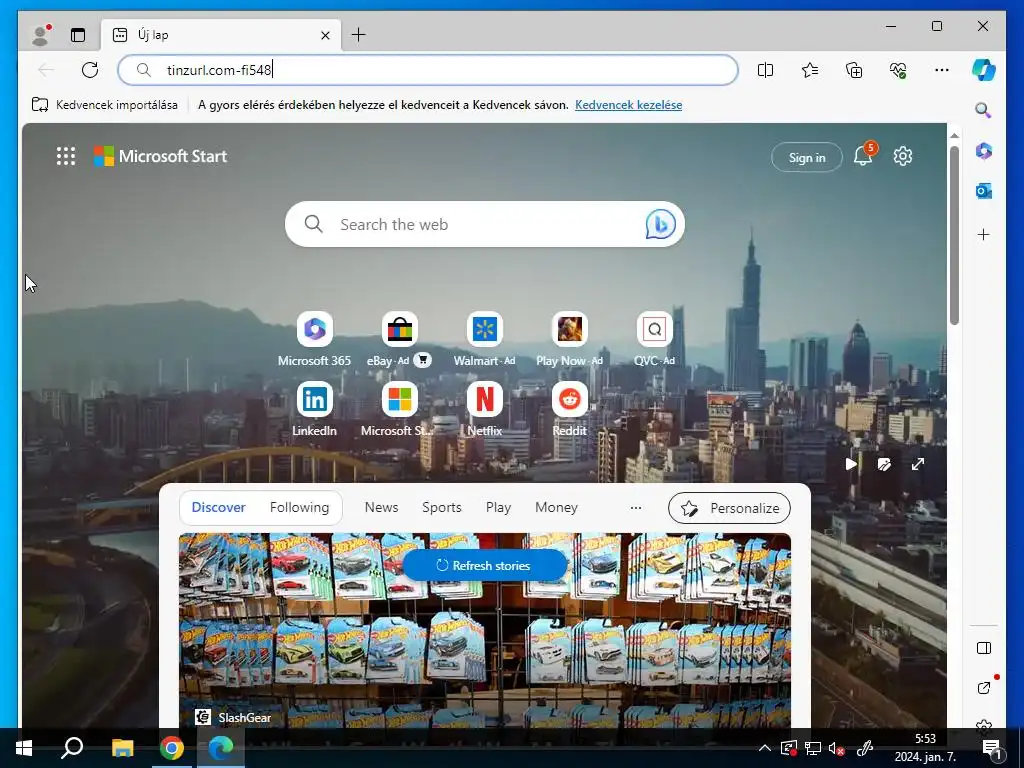Select the Following feed tab
Image resolution: width=1024 pixels, height=768 pixels.
coord(299,507)
